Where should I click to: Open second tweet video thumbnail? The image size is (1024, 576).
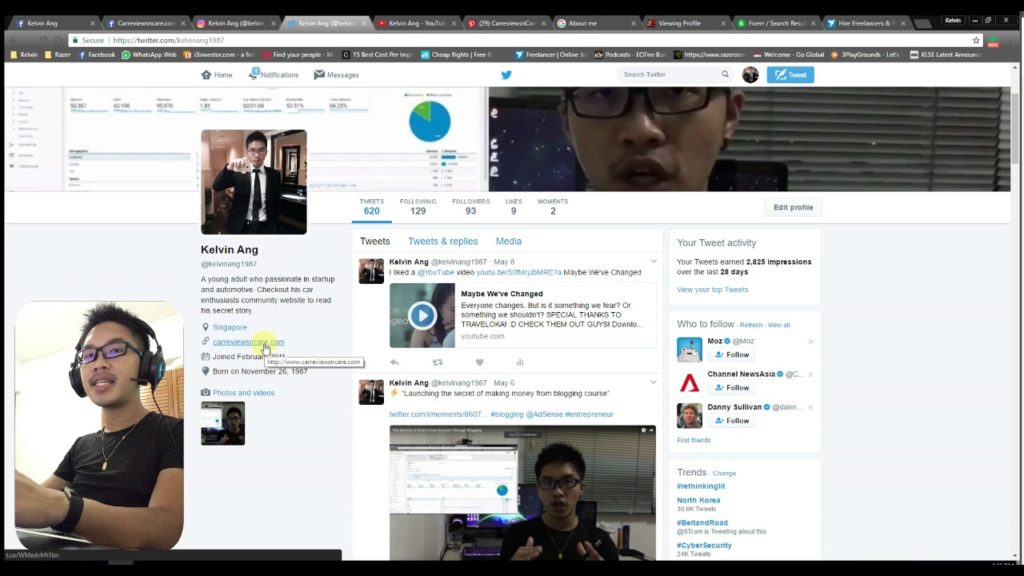(522, 492)
